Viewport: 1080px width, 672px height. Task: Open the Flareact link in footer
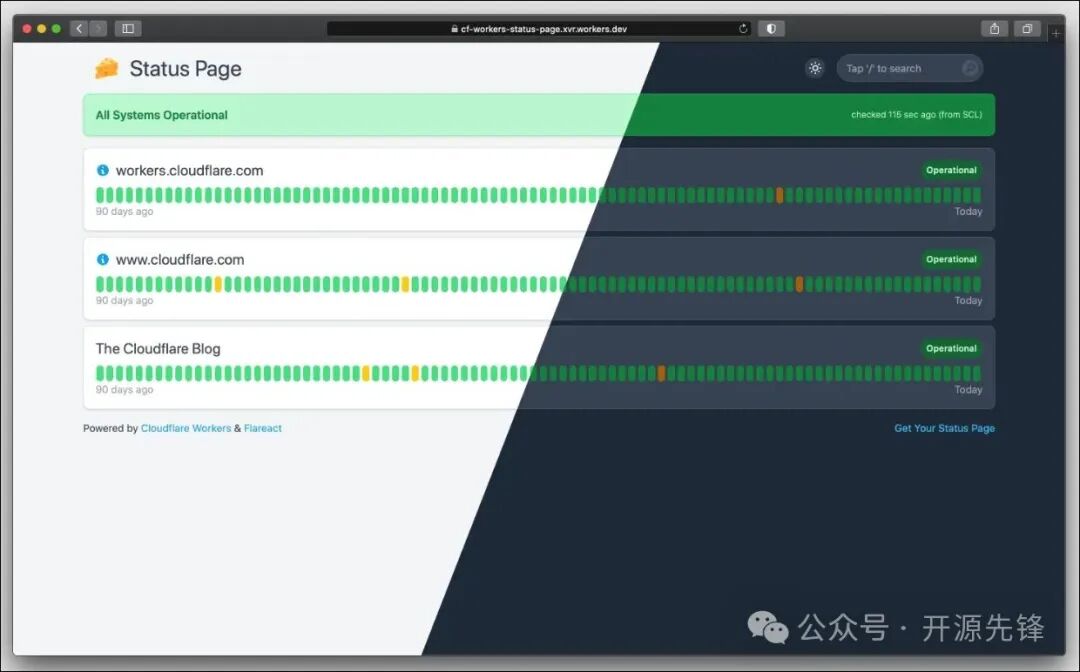click(x=262, y=428)
